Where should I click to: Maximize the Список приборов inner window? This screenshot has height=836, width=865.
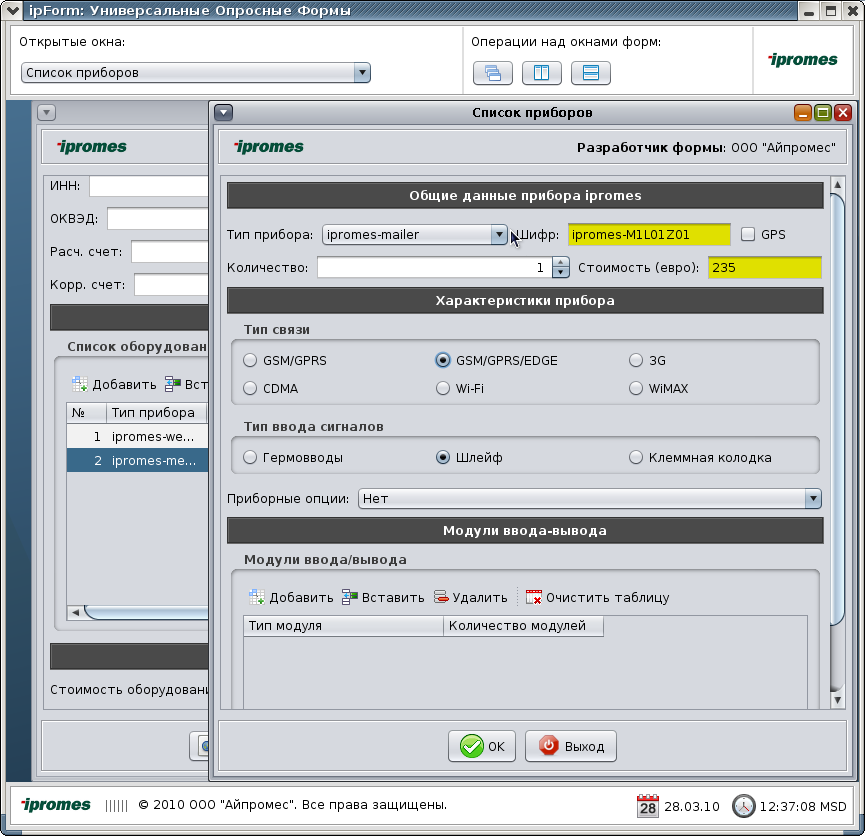(x=823, y=113)
